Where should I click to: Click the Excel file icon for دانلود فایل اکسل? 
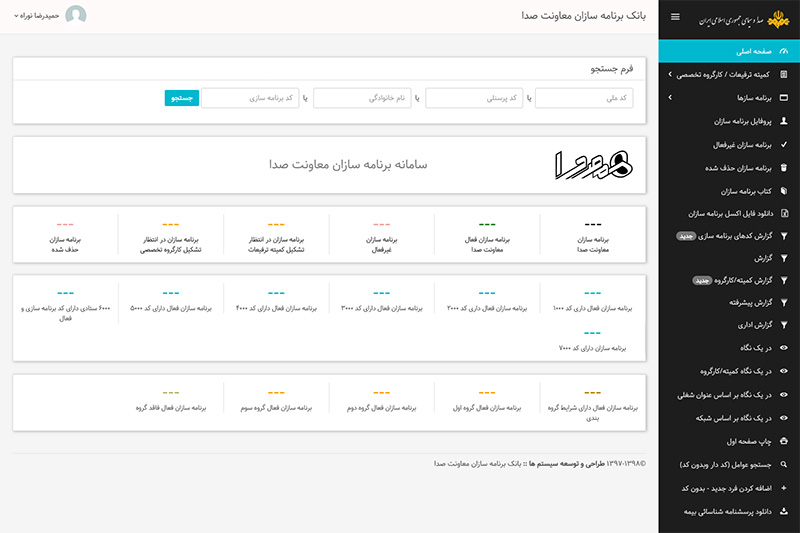(783, 213)
